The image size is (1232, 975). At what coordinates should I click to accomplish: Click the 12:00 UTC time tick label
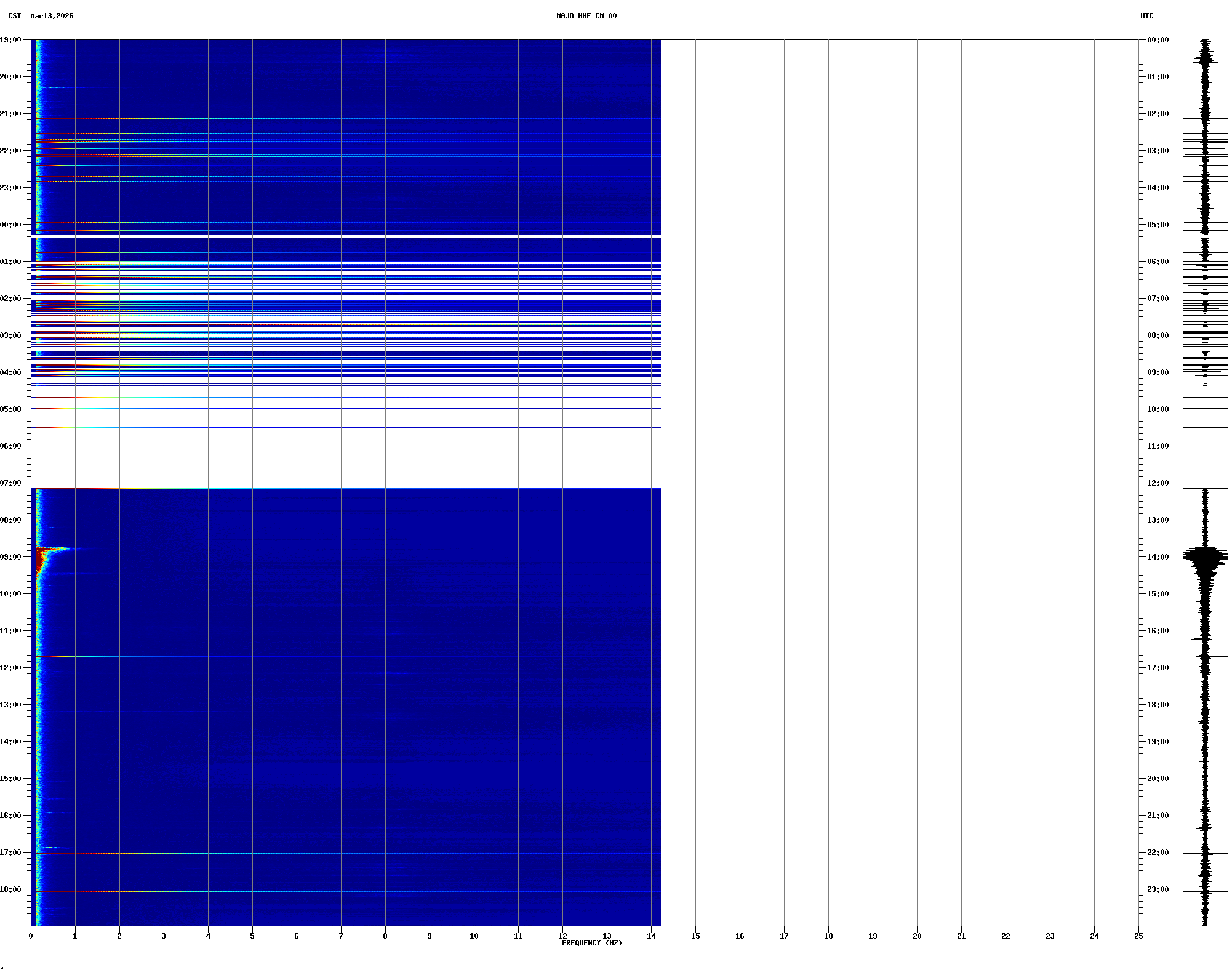(x=1158, y=483)
